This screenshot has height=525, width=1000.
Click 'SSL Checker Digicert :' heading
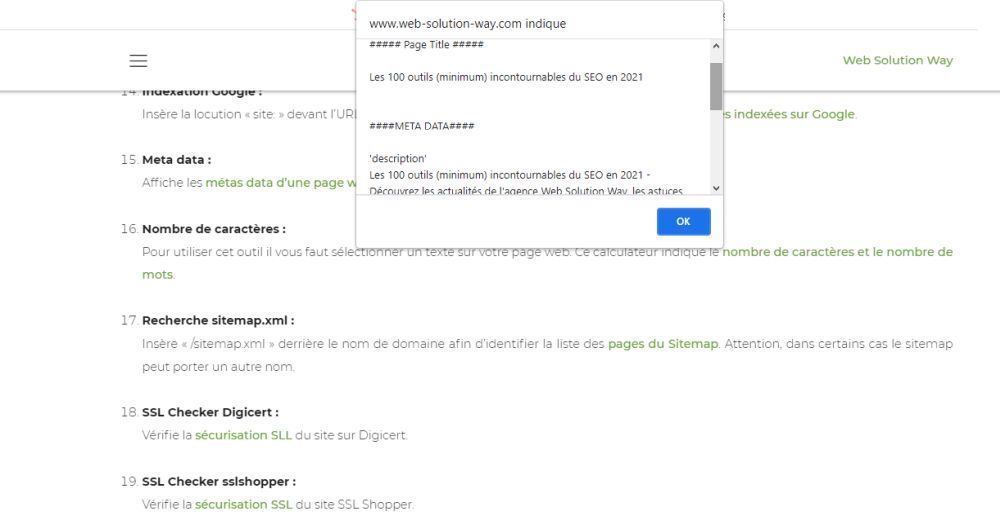(x=210, y=412)
